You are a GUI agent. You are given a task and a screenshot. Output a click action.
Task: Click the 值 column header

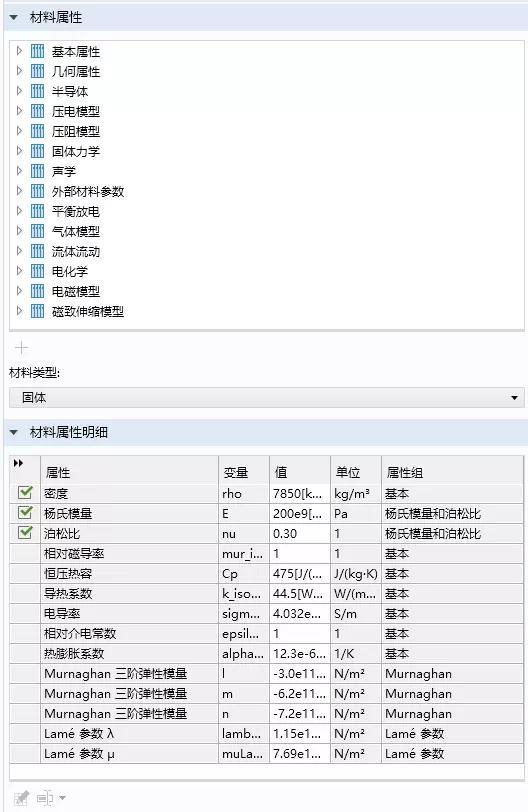281,472
